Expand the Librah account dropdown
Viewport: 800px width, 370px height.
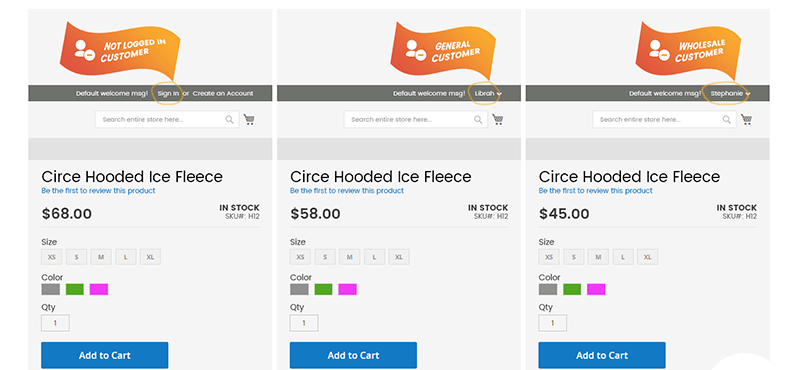(x=488, y=93)
